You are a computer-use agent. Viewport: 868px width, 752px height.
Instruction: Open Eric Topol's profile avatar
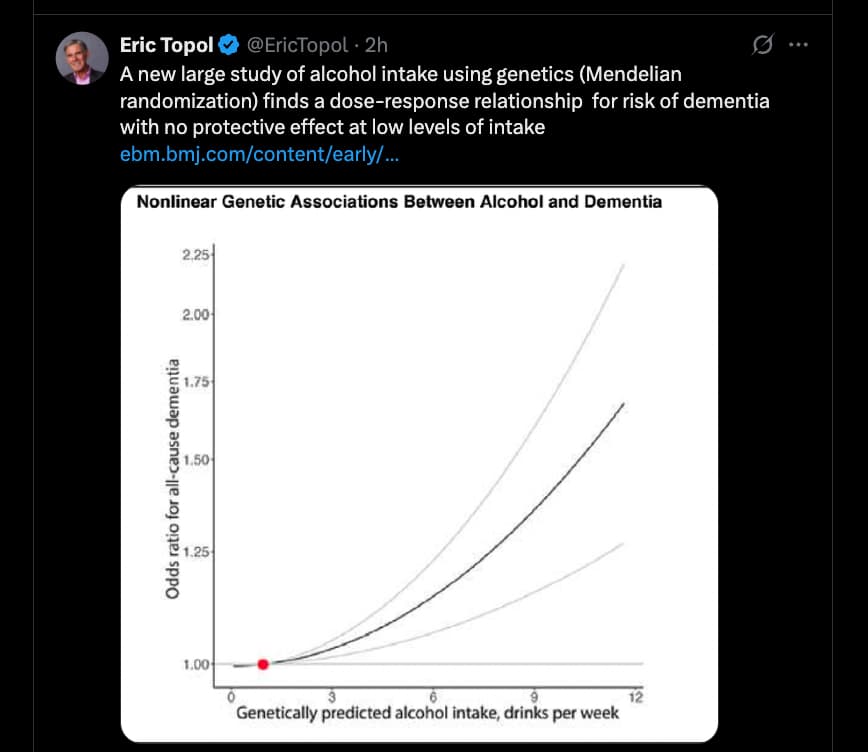[x=82, y=58]
